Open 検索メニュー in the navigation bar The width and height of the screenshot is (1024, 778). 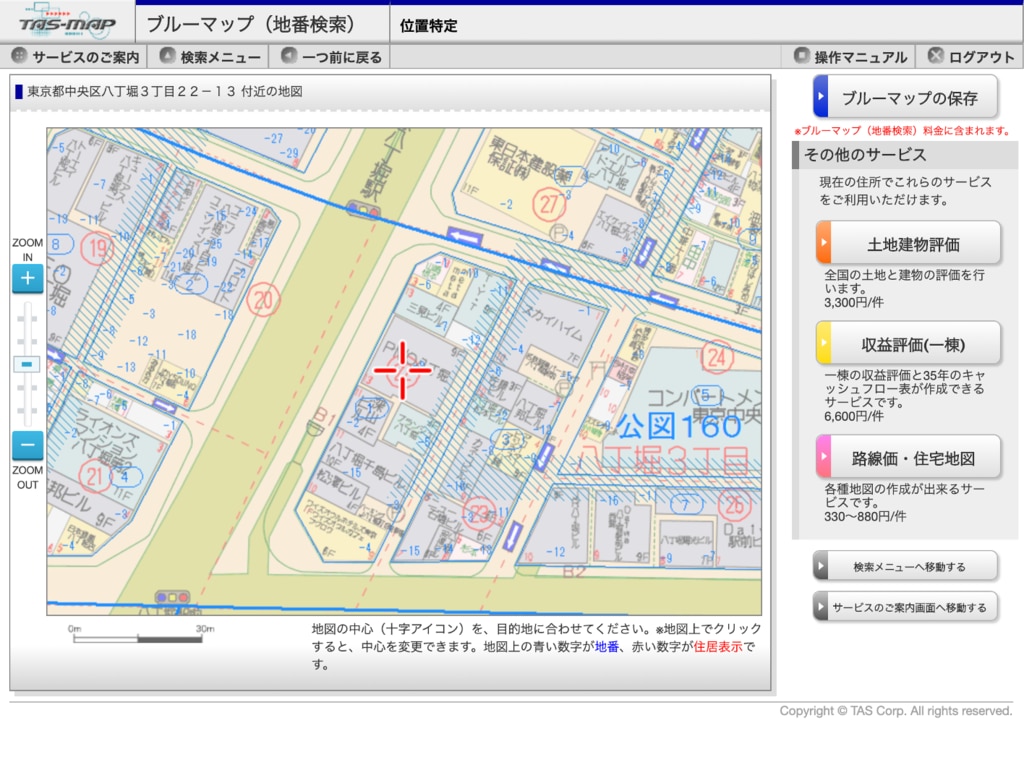click(210, 57)
